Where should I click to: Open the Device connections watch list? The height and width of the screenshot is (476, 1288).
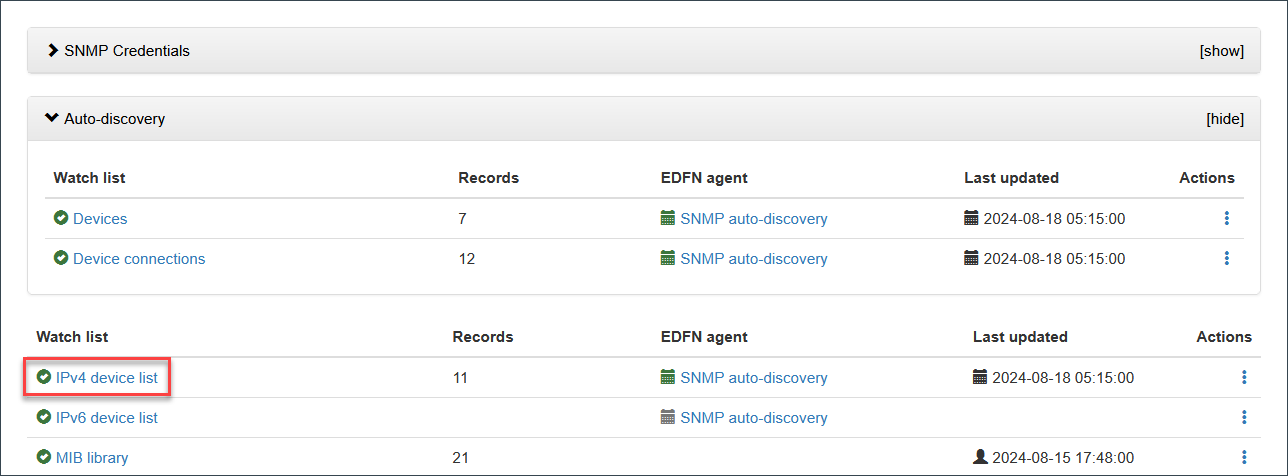coord(139,258)
